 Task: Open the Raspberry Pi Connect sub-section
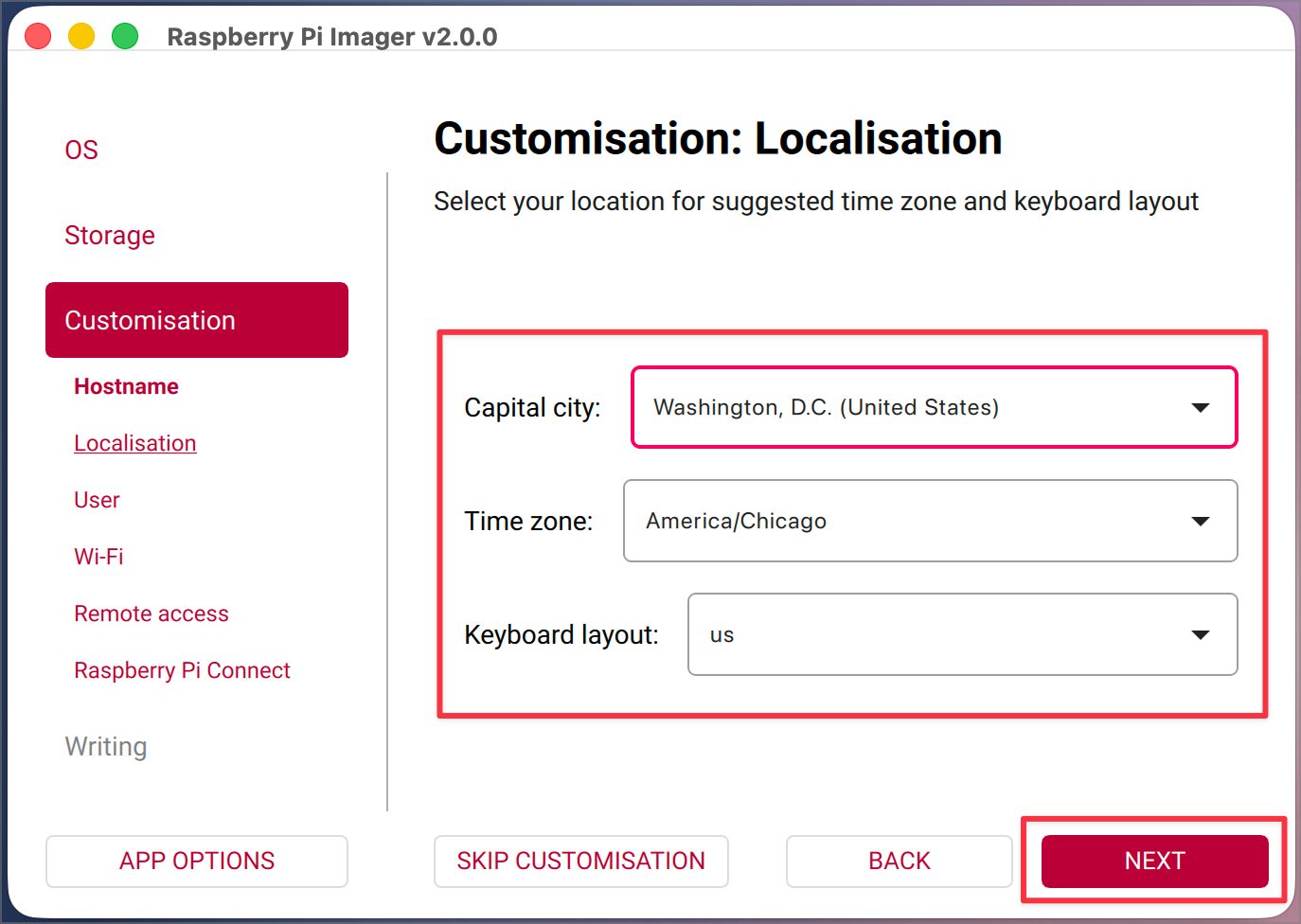tap(182, 670)
